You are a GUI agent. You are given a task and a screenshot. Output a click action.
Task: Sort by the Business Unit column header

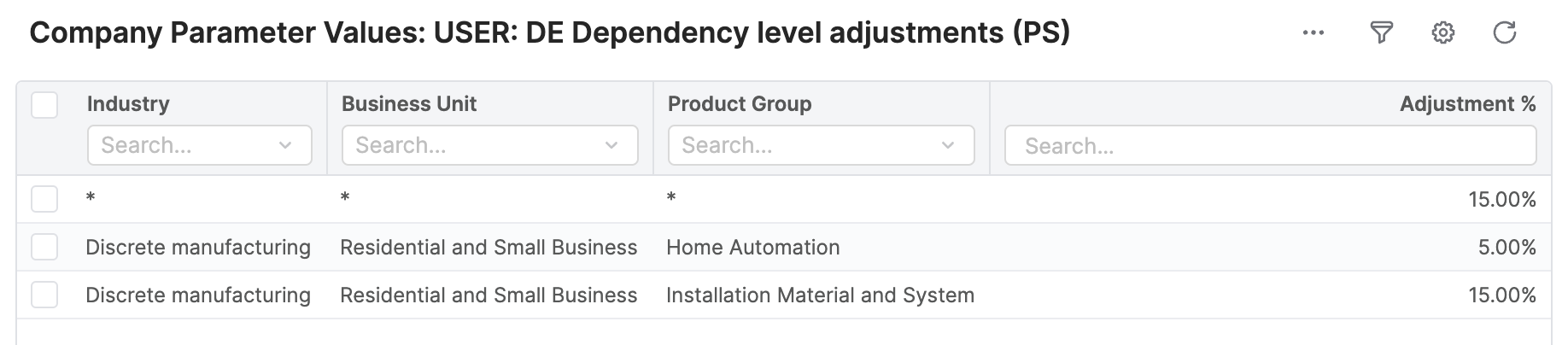[409, 104]
